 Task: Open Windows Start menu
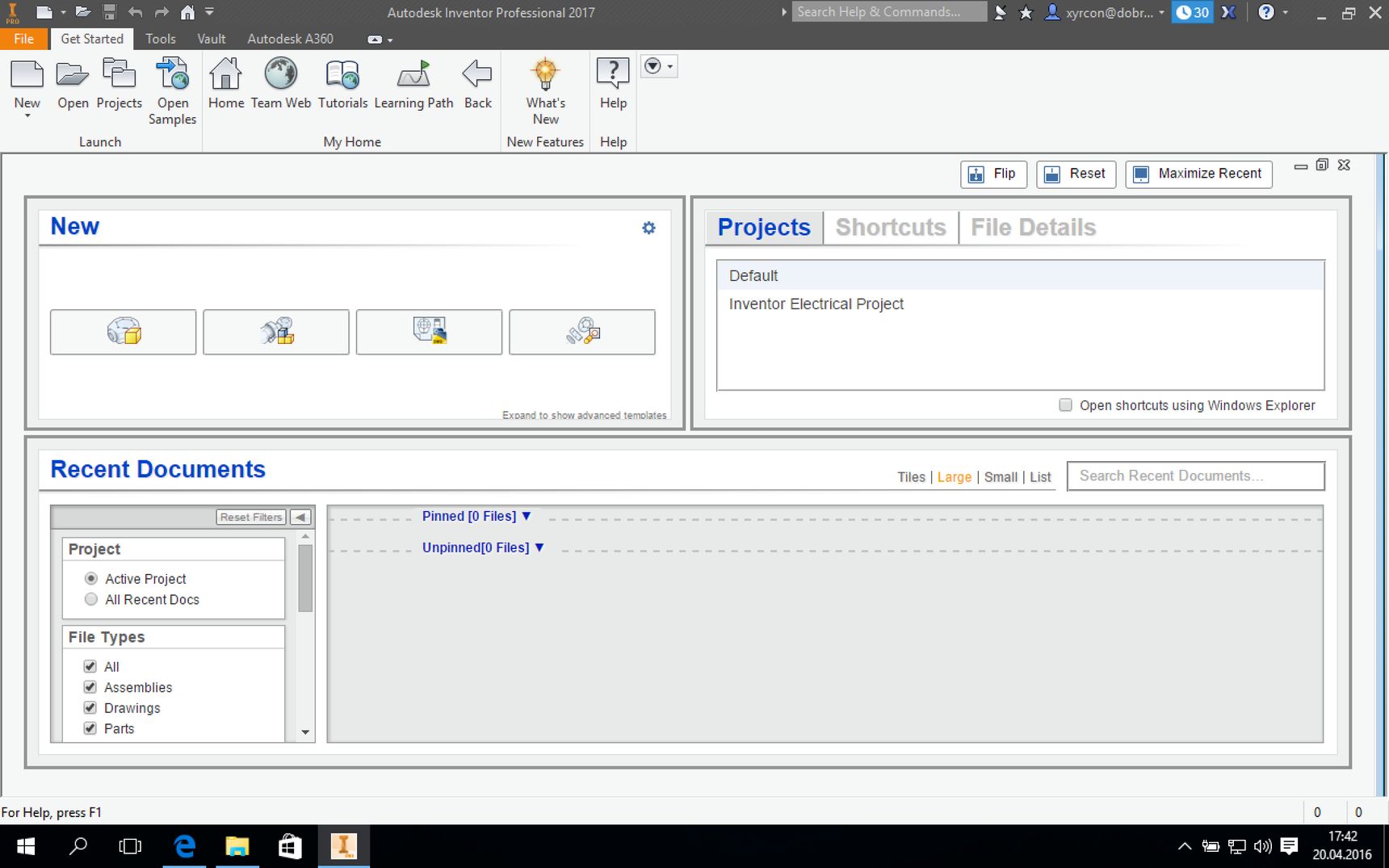(x=26, y=846)
